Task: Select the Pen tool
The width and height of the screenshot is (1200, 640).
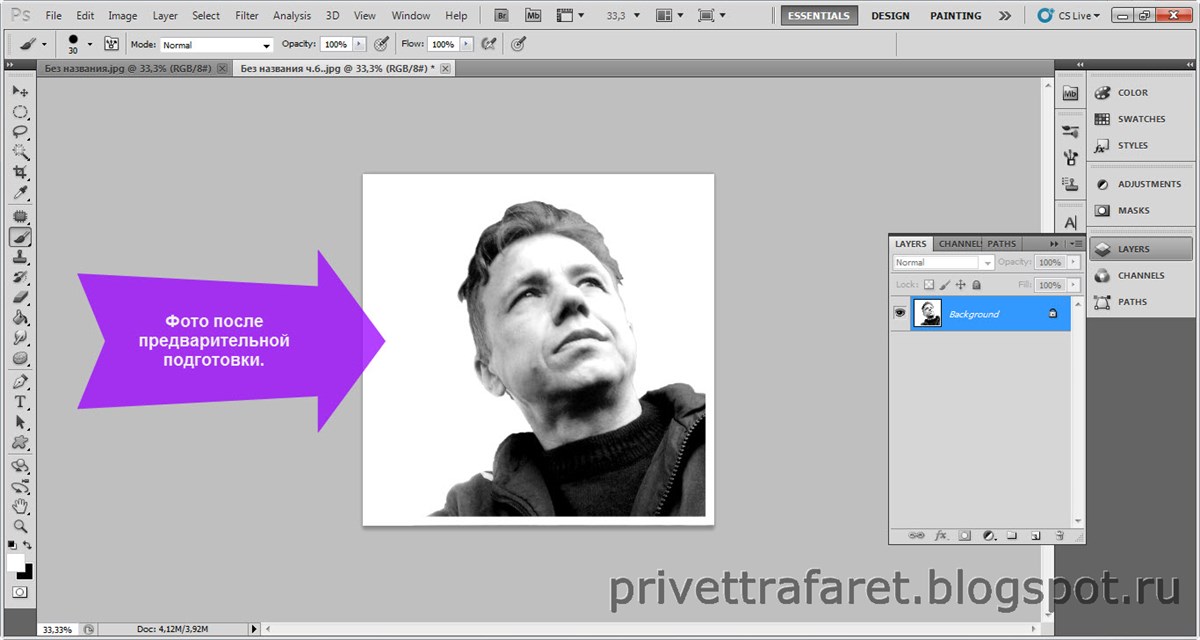Action: click(x=20, y=382)
